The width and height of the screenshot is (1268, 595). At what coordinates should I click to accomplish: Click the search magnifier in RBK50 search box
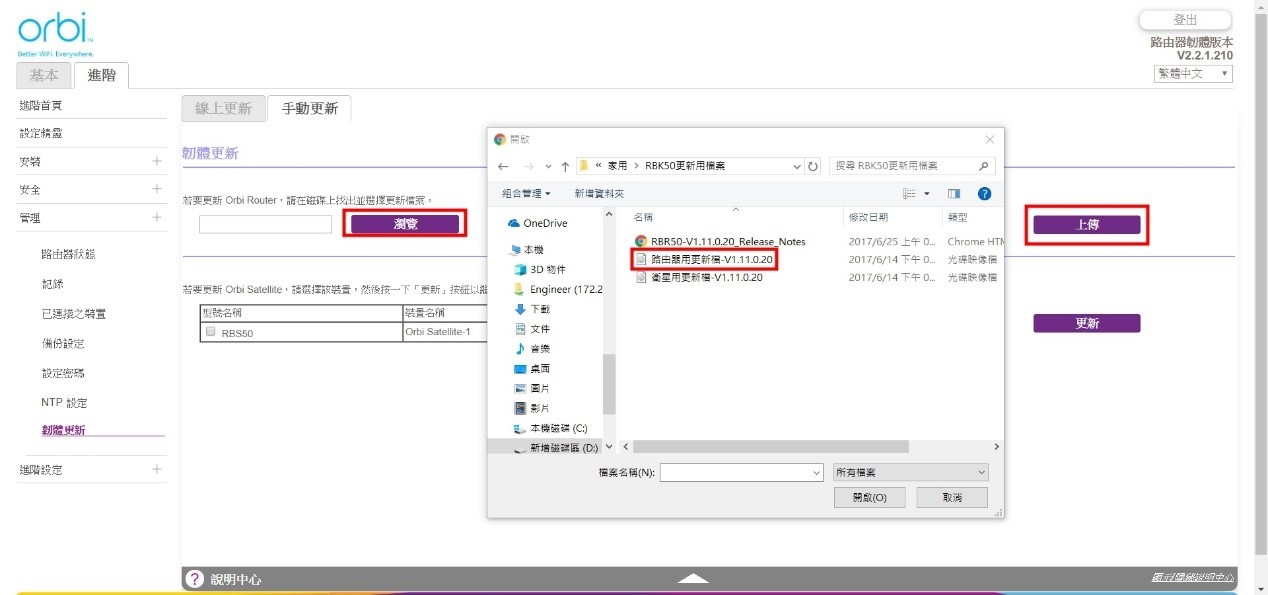(x=984, y=166)
